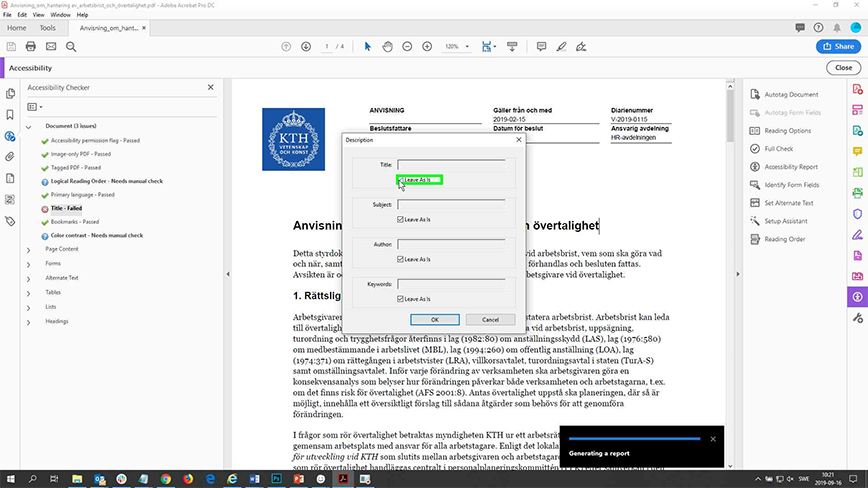Open Set Alternate Text tool
The width and height of the screenshot is (868, 488).
coord(789,203)
